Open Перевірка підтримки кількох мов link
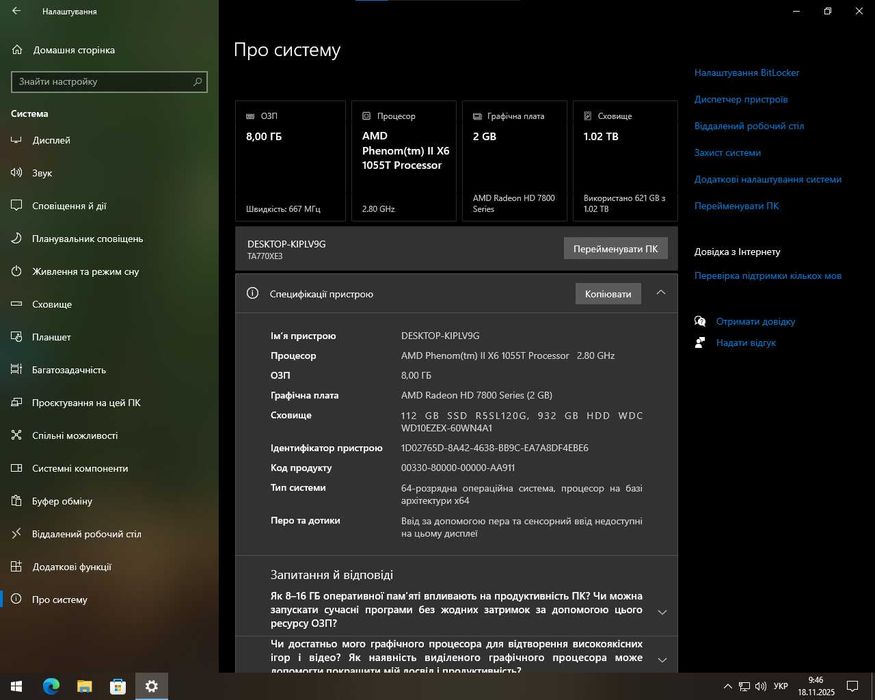The height and width of the screenshot is (700, 875). click(767, 275)
